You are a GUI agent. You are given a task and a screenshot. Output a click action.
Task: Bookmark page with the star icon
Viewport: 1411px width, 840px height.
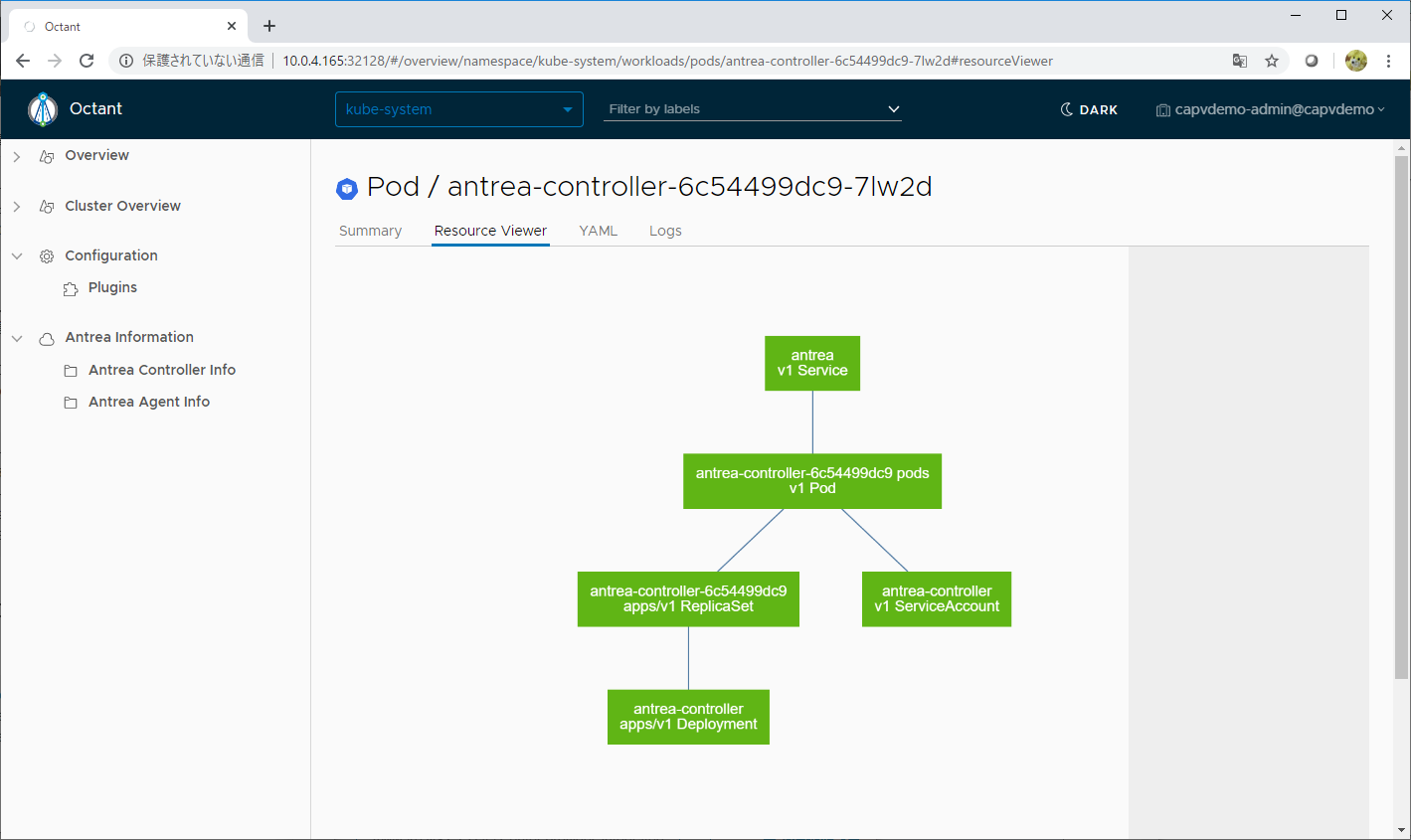pos(1272,61)
